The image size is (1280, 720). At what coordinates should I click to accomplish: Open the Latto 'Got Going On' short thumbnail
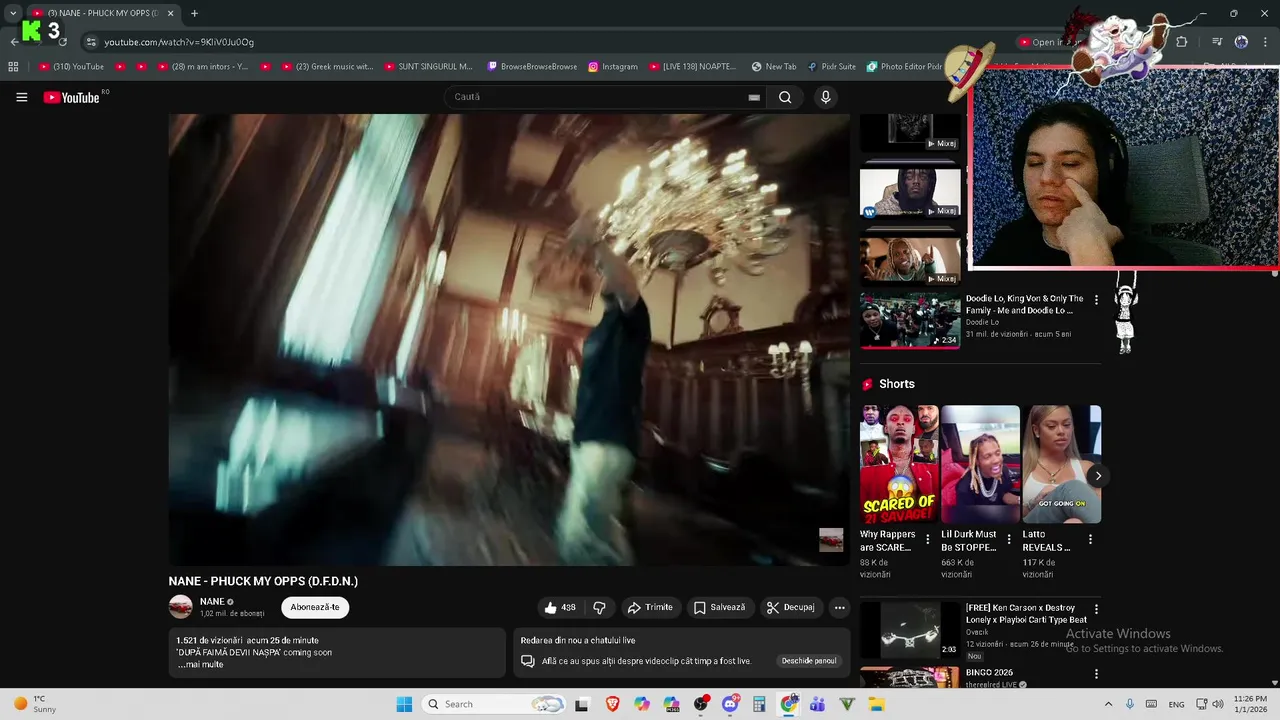1061,464
